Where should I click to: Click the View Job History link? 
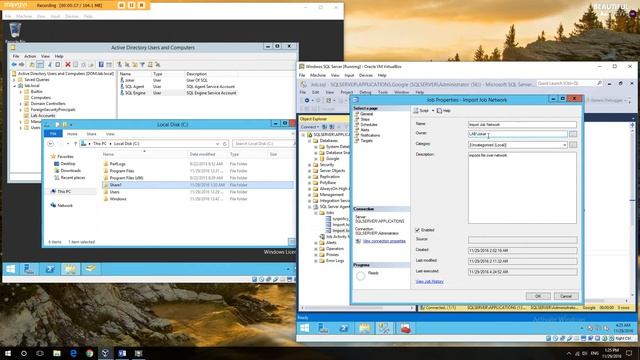tap(429, 282)
